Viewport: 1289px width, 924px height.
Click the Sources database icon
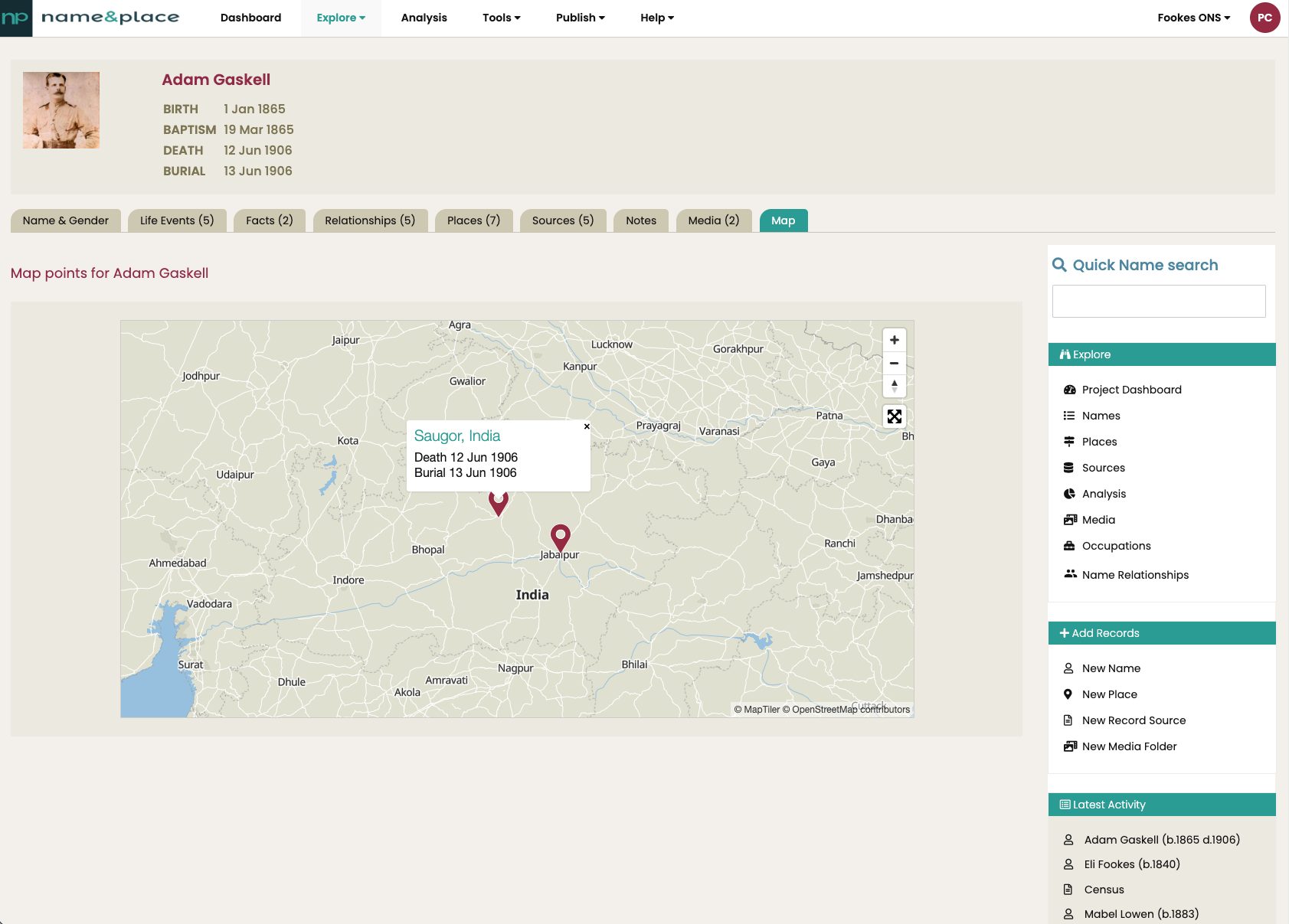point(1069,468)
